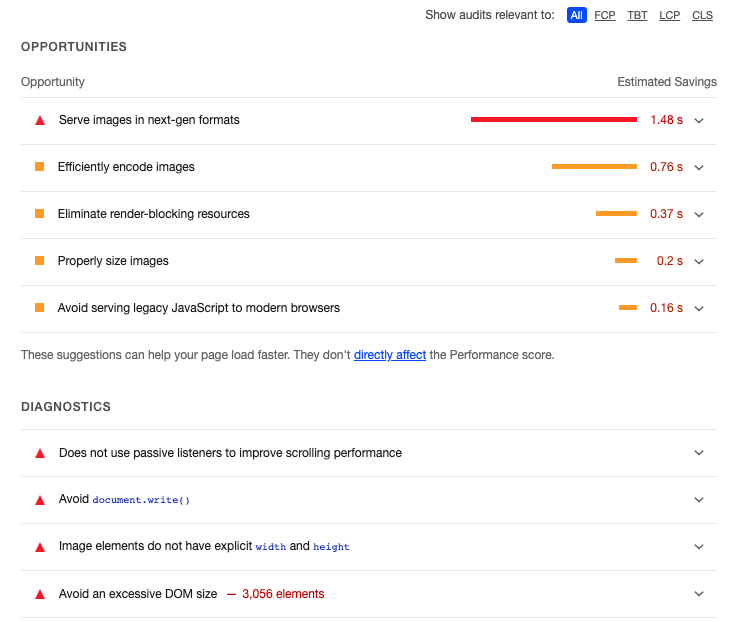This screenshot has height=622, width=732.
Task: Show audits relevant to CLS
Action: pyautogui.click(x=702, y=15)
